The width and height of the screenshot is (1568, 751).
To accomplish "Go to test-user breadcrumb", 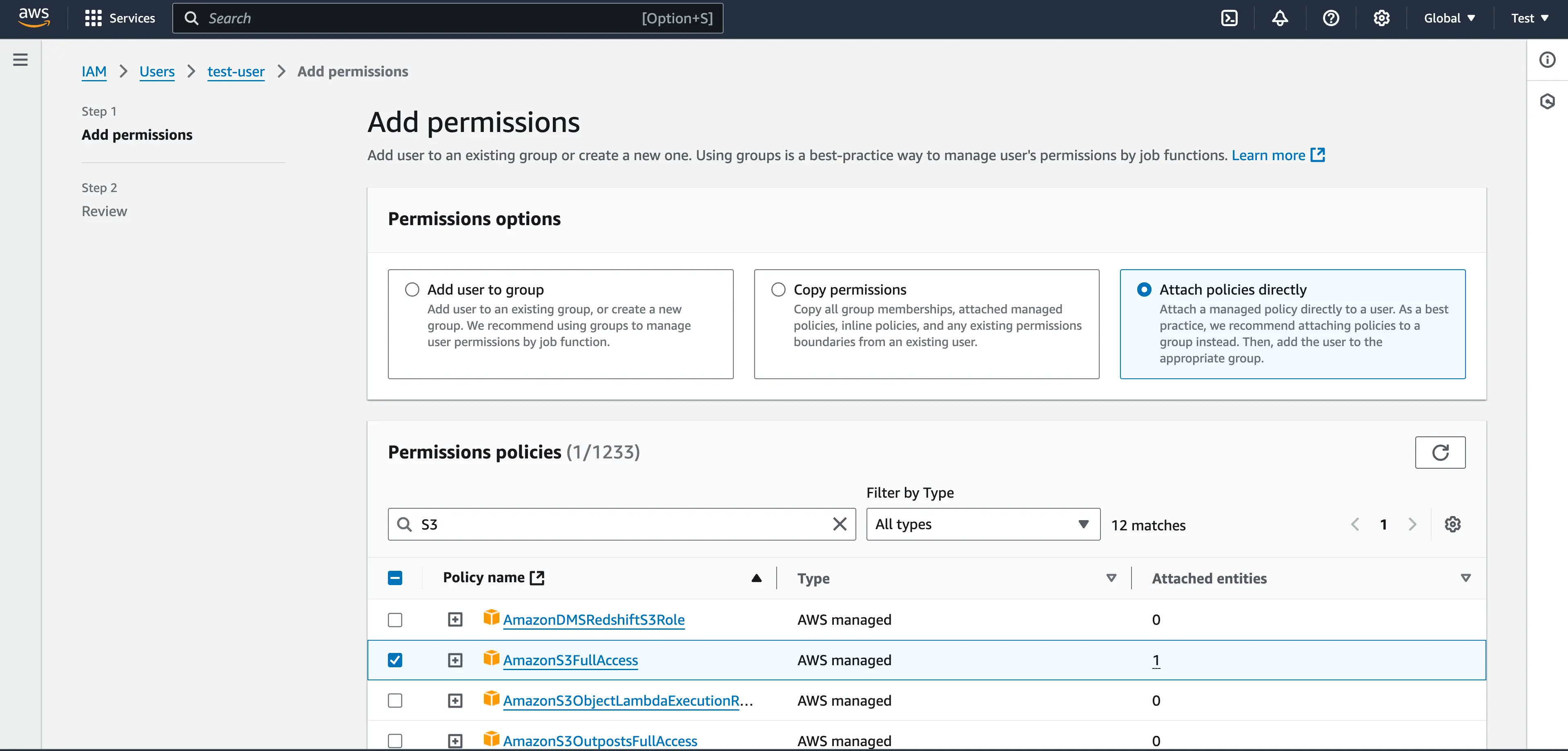I will point(236,71).
